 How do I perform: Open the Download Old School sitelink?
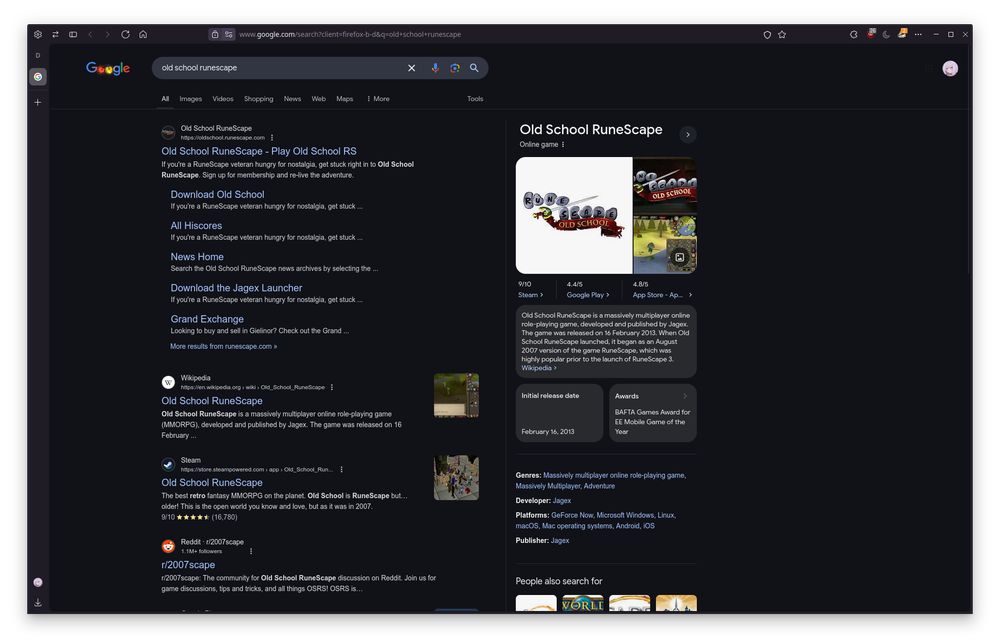pyautogui.click(x=217, y=194)
